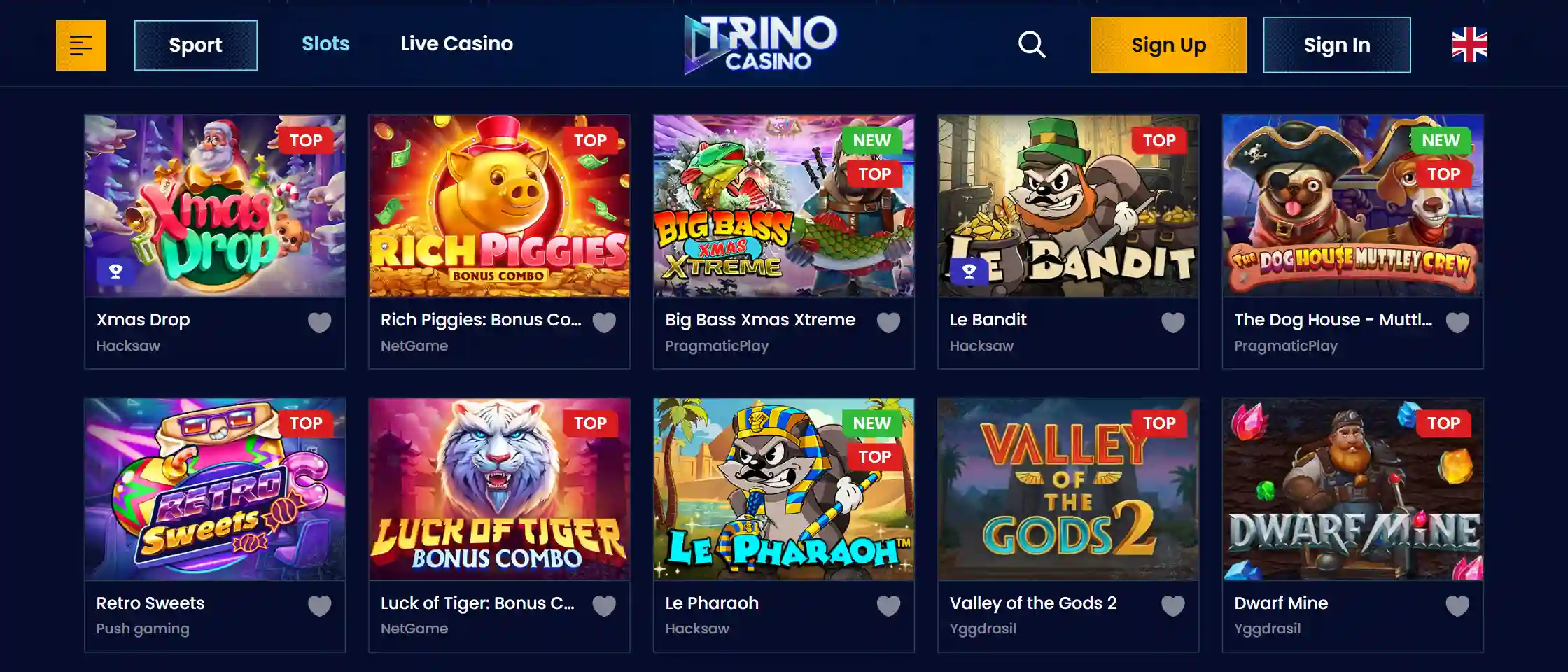This screenshot has width=1568, height=672.
Task: Open the Big Bass Xmas Xtreme thumbnail
Action: pos(784,206)
